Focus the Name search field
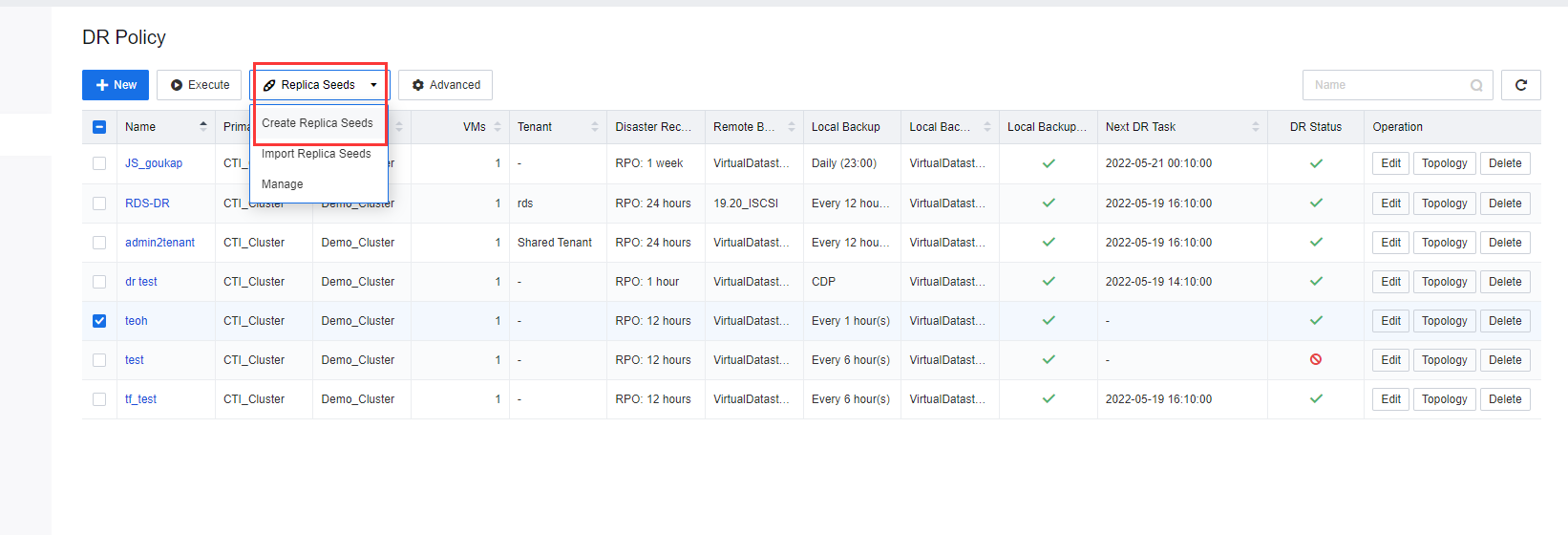Screen dimensions: 1568x535 click(x=1385, y=85)
